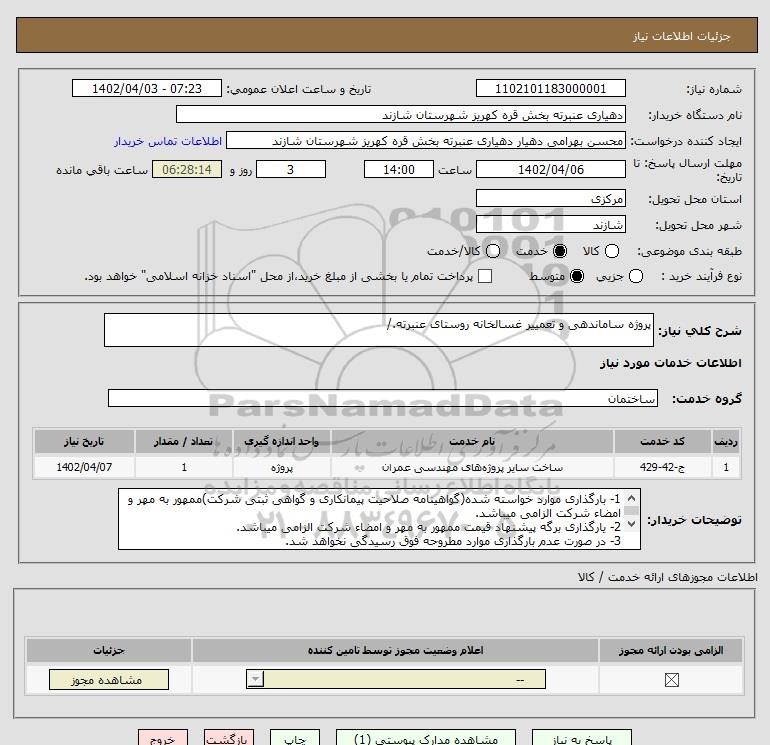This screenshot has height=745, width=770.
Task: Click the گروه خدمت field ساختمان
Action: [x=383, y=398]
